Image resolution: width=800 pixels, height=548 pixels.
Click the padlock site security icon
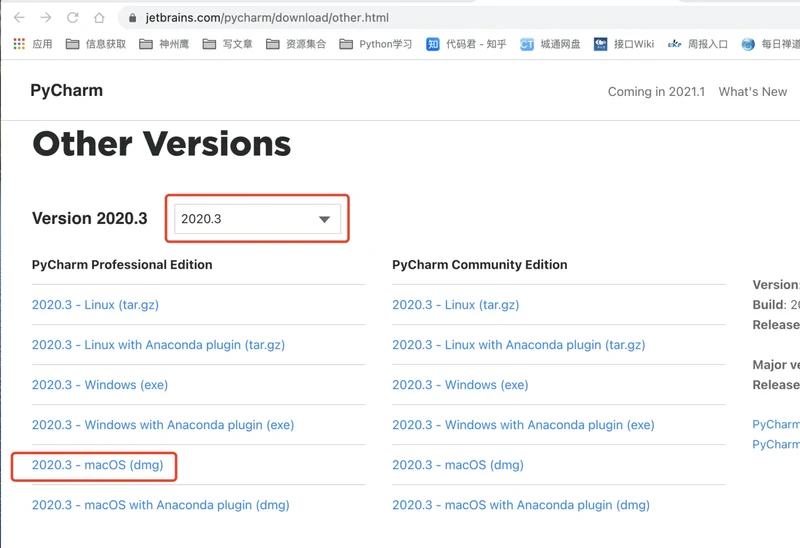(x=133, y=18)
